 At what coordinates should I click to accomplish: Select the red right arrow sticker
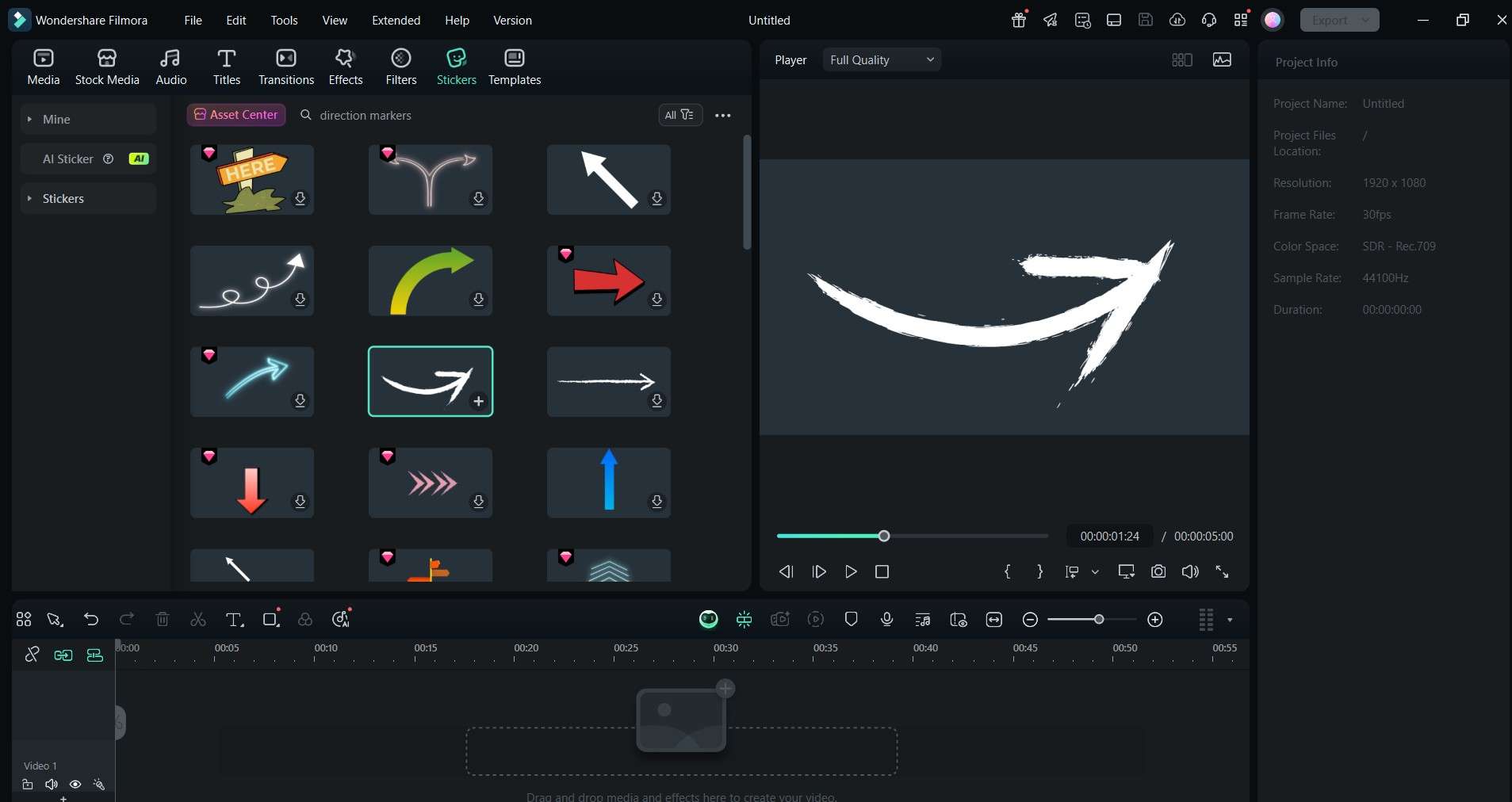point(609,281)
